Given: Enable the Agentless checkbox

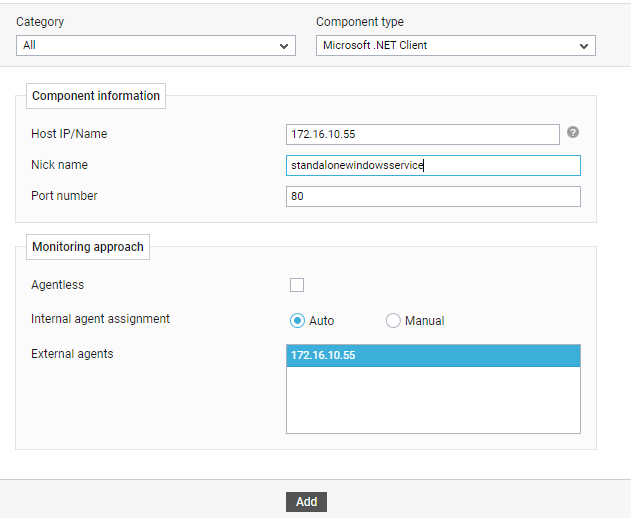Looking at the screenshot, I should point(297,285).
